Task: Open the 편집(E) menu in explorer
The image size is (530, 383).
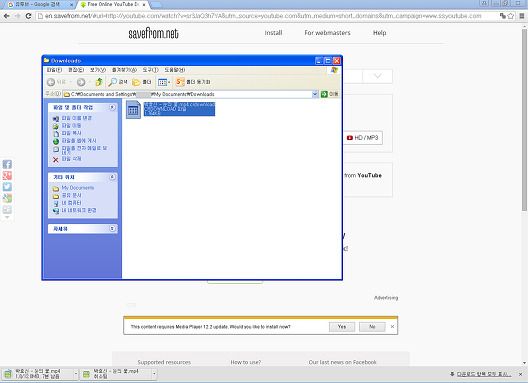Action: coord(76,70)
